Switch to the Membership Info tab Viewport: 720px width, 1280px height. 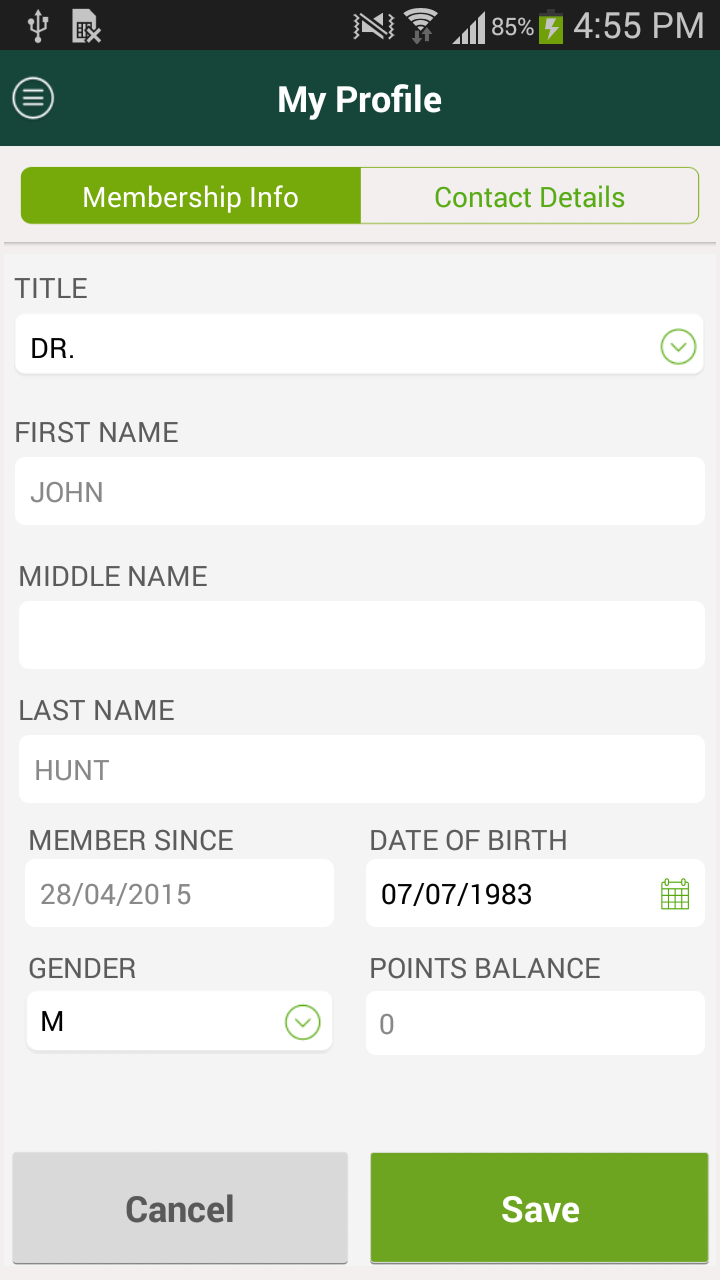(191, 196)
